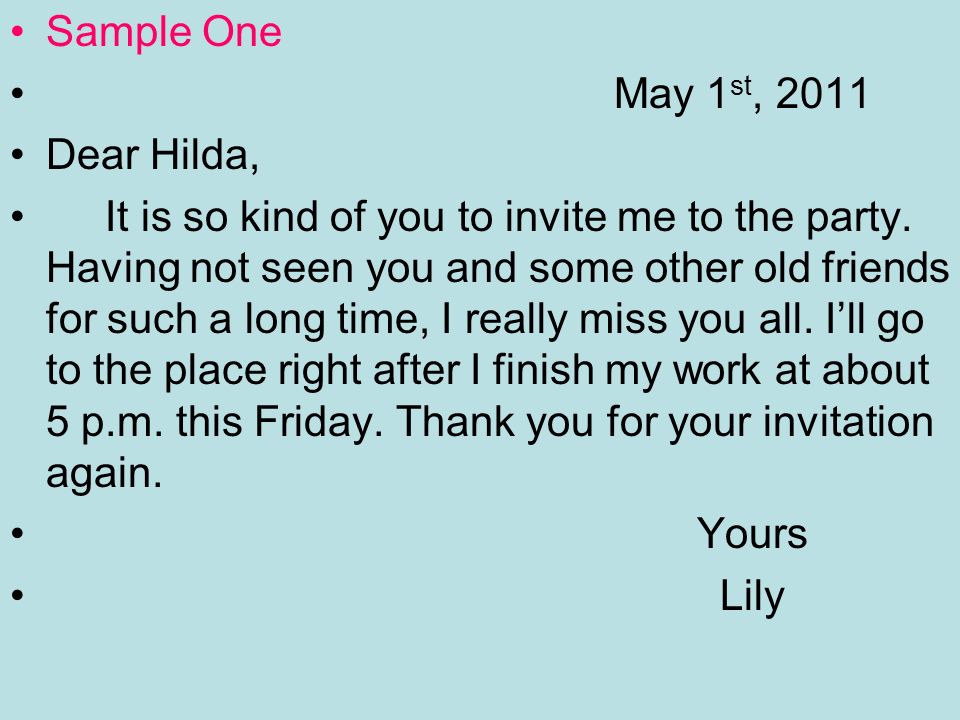
Task: Click the word 'Having' in the letter
Action: [113, 269]
